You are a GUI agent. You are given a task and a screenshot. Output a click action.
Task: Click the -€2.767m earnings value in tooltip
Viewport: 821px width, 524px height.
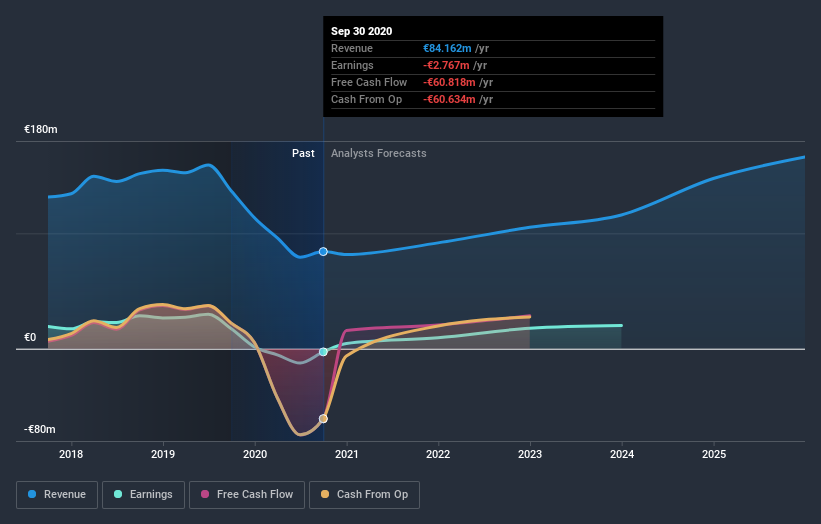click(446, 65)
